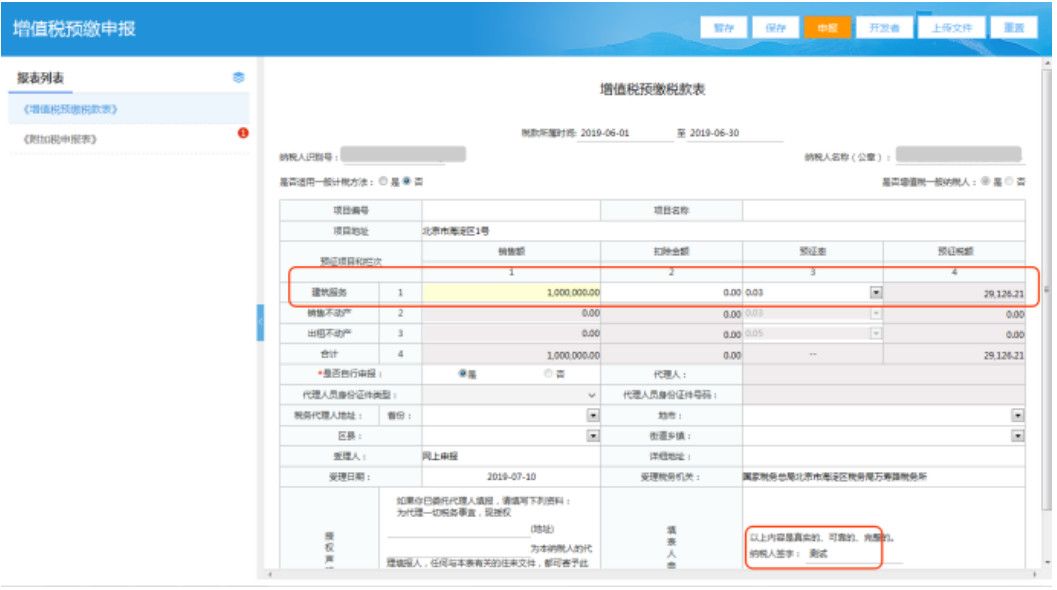
Task: Click the 纳税人名称（公章） field
Action: [959, 155]
